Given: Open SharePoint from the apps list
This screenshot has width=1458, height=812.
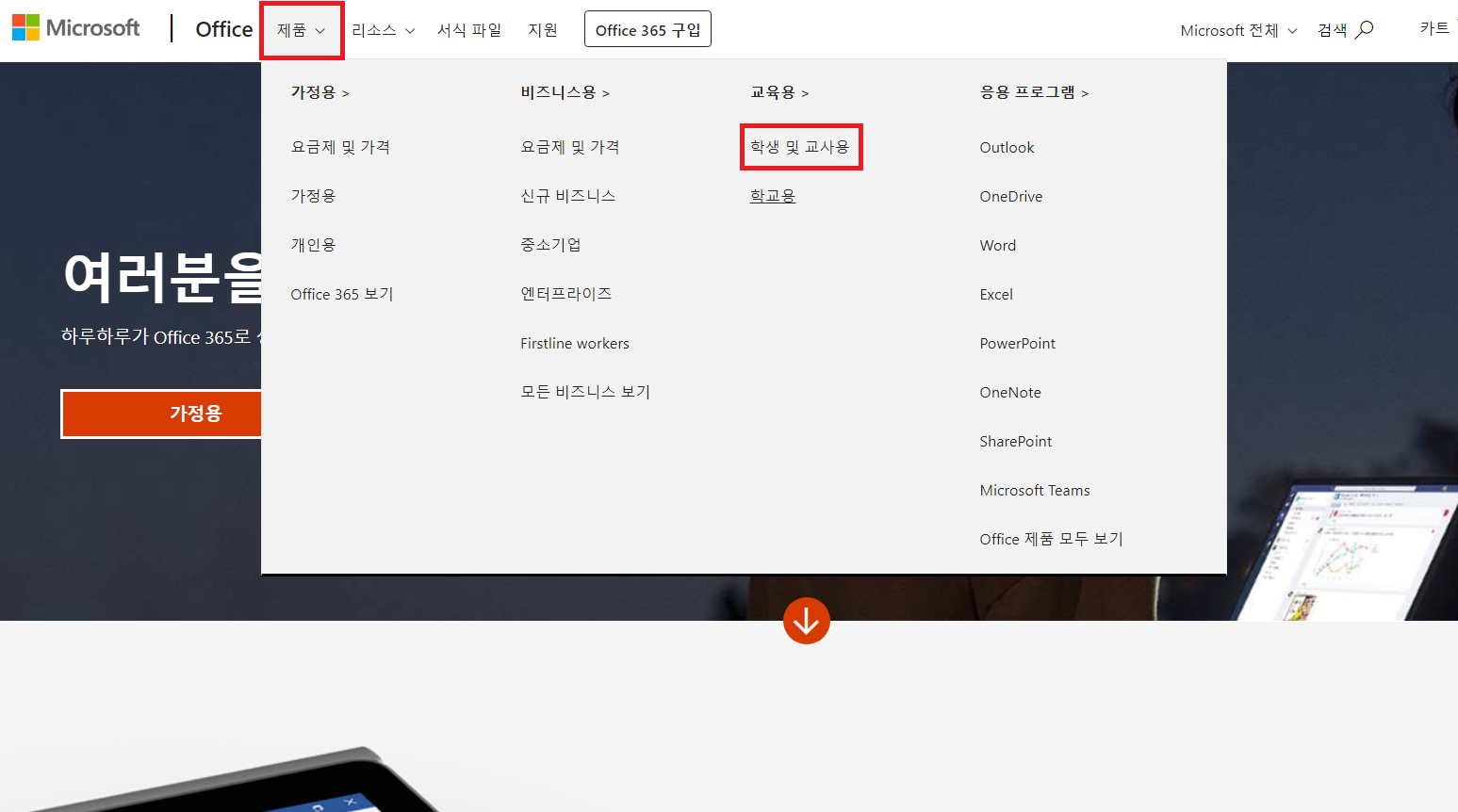Looking at the screenshot, I should pos(1016,441).
